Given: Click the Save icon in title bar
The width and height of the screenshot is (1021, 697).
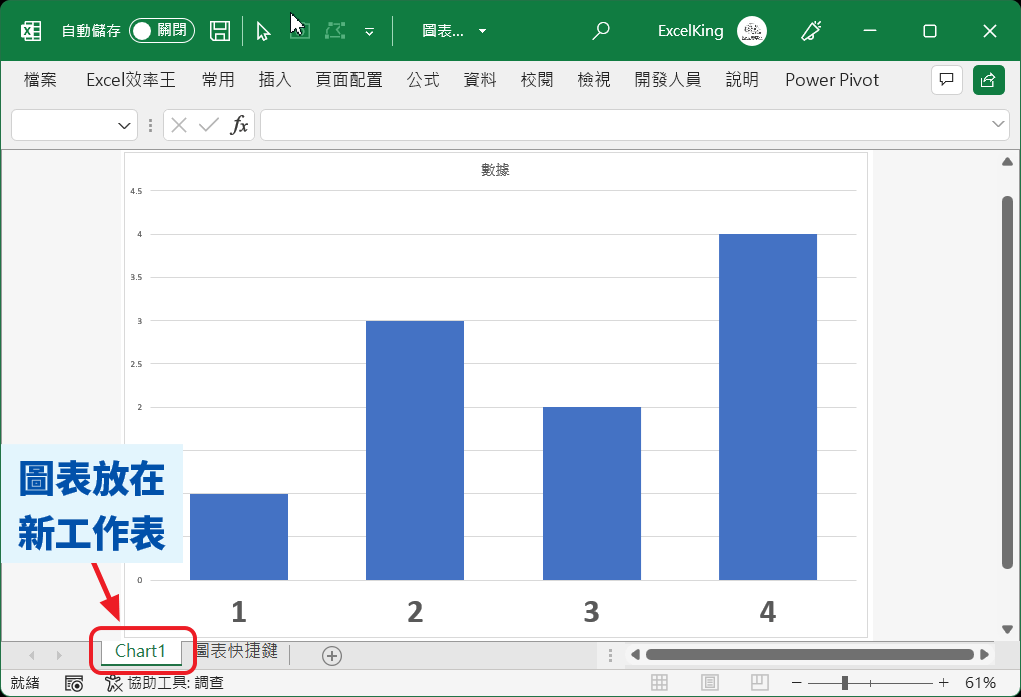Looking at the screenshot, I should pos(220,31).
